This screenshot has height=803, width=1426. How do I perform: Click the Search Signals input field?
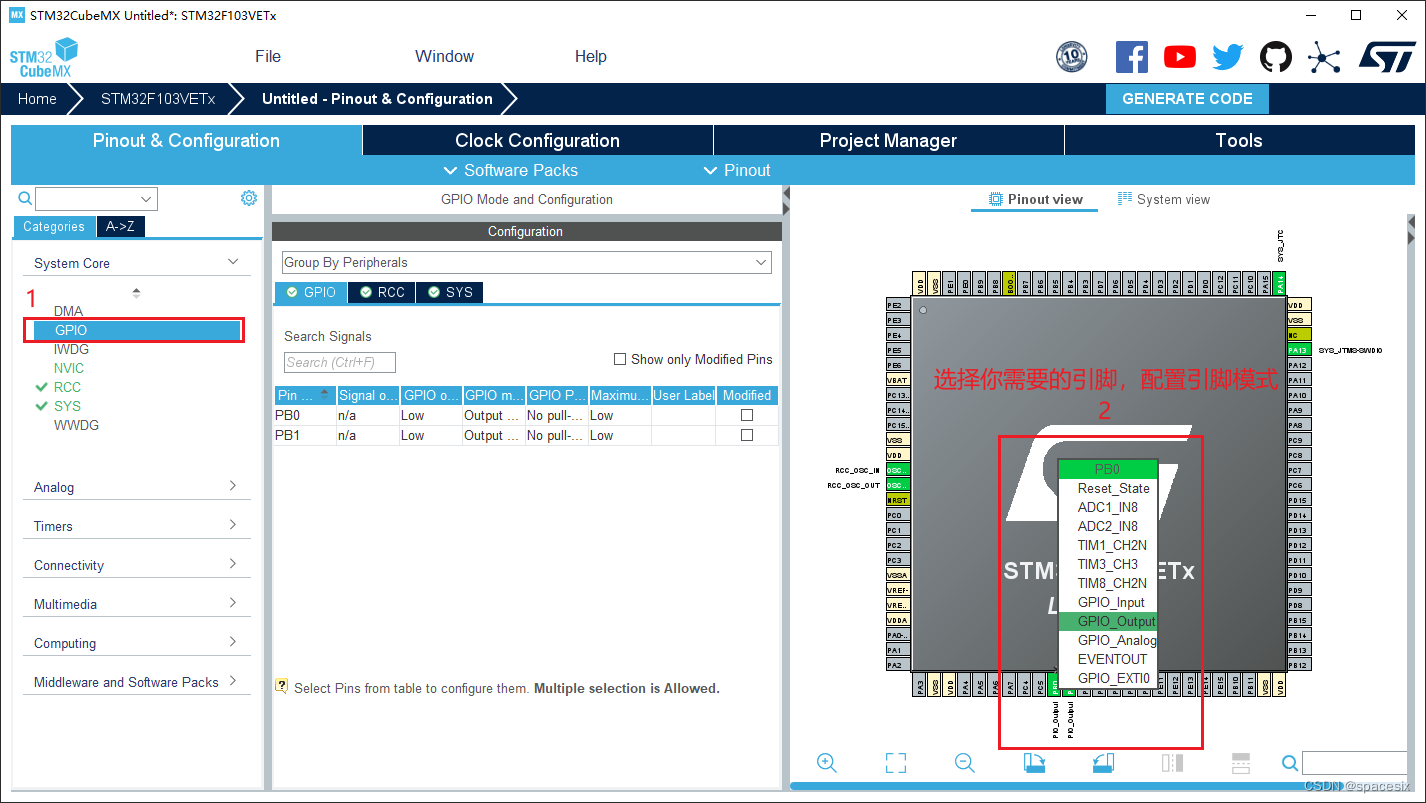340,362
